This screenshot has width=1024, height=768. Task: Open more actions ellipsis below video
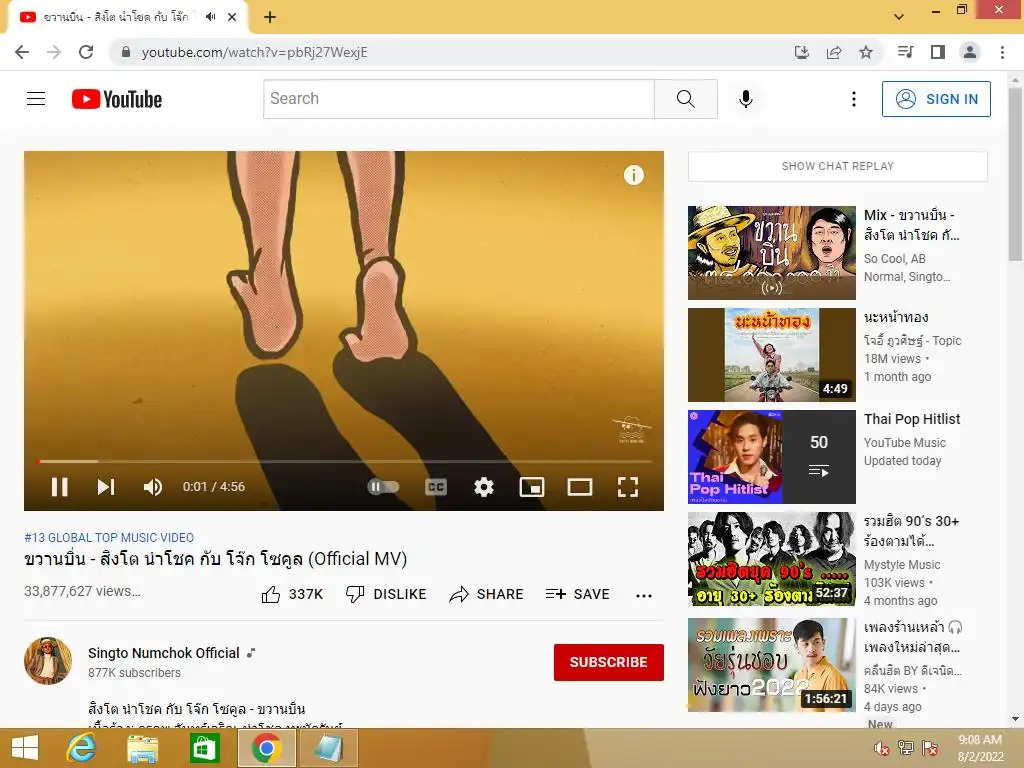[644, 595]
